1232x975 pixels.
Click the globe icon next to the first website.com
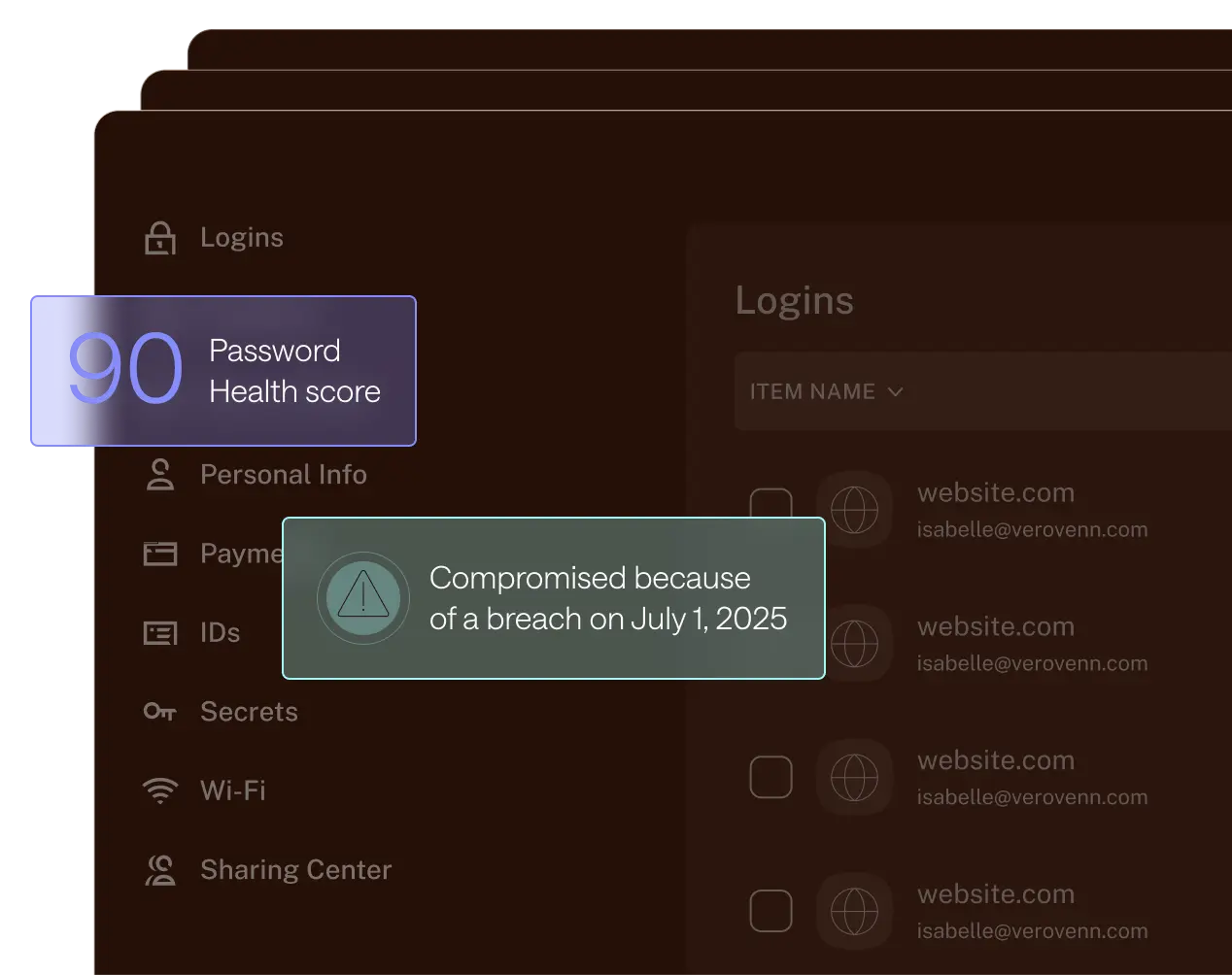(x=855, y=509)
